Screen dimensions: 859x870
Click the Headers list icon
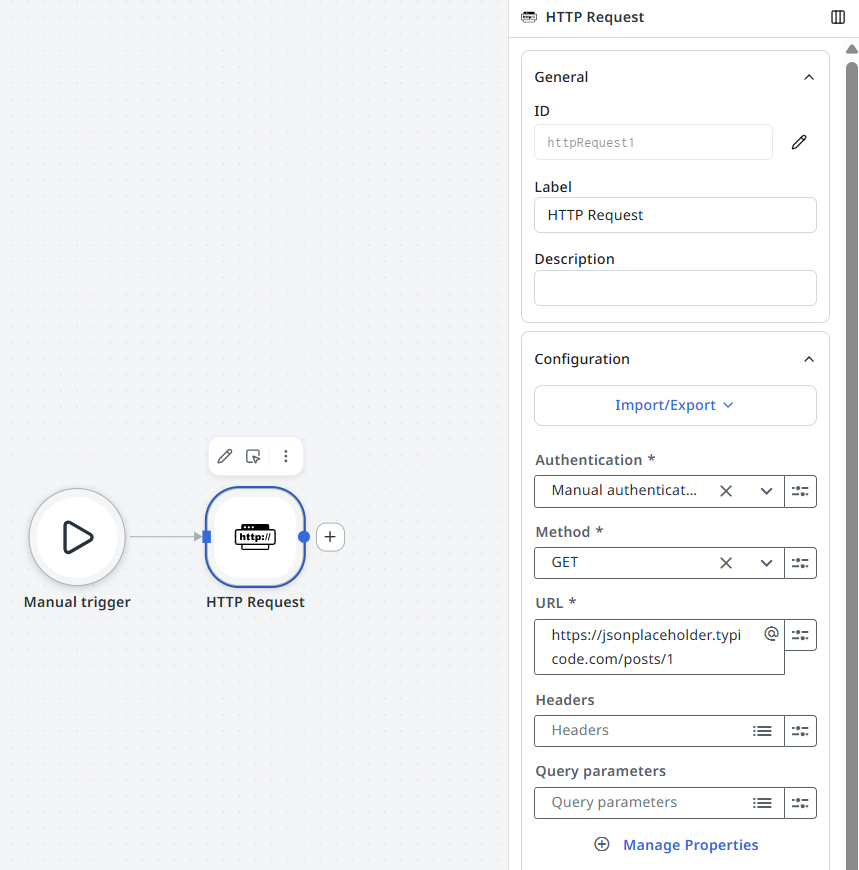pos(762,731)
